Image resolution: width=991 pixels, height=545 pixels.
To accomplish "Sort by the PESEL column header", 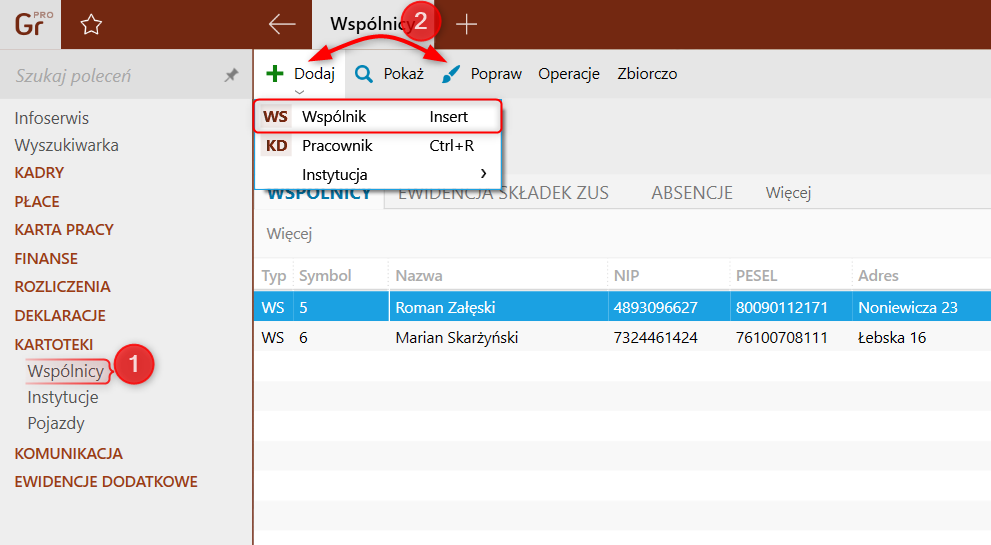I will [756, 276].
